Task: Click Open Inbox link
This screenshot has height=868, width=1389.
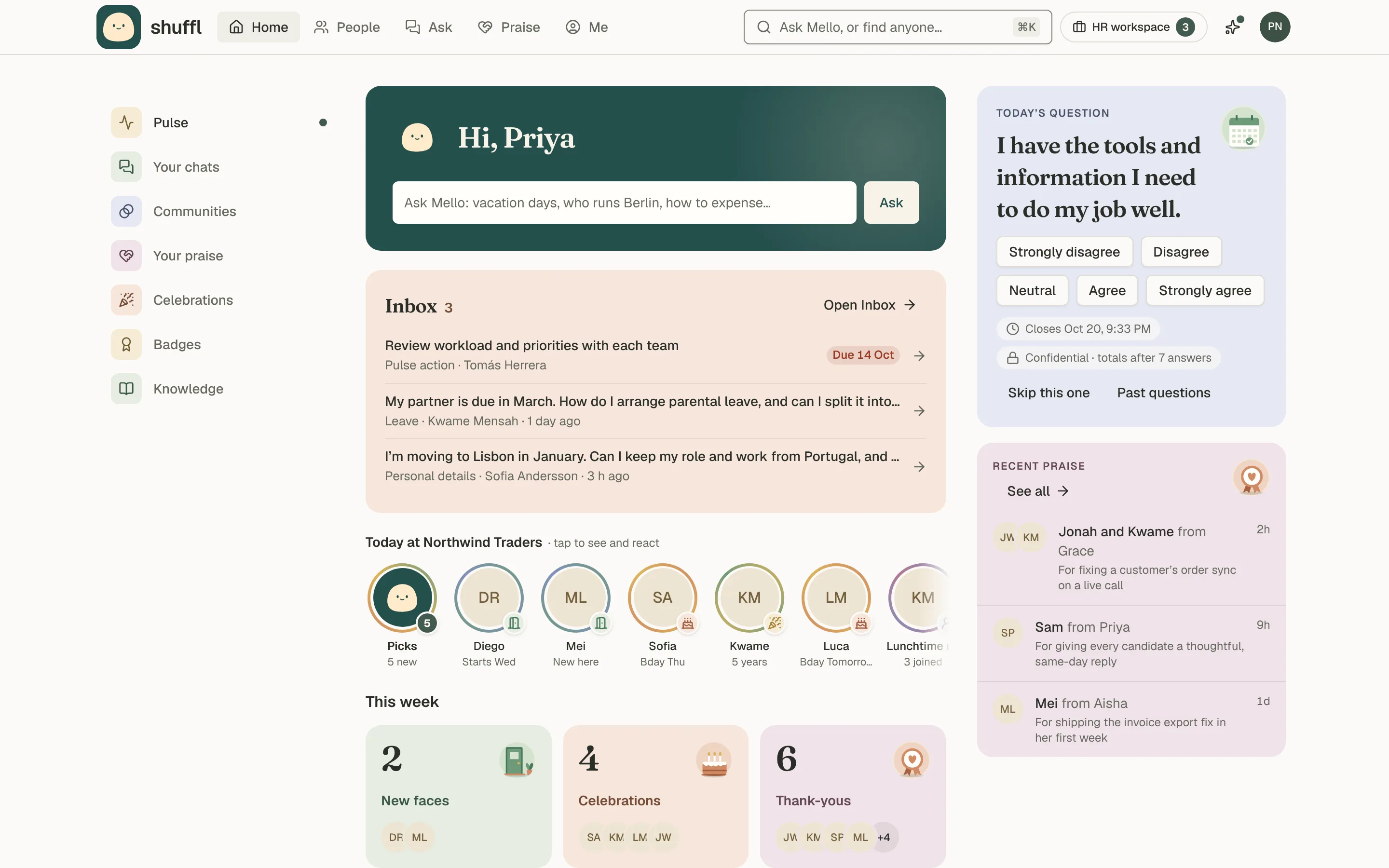Action: (x=869, y=305)
